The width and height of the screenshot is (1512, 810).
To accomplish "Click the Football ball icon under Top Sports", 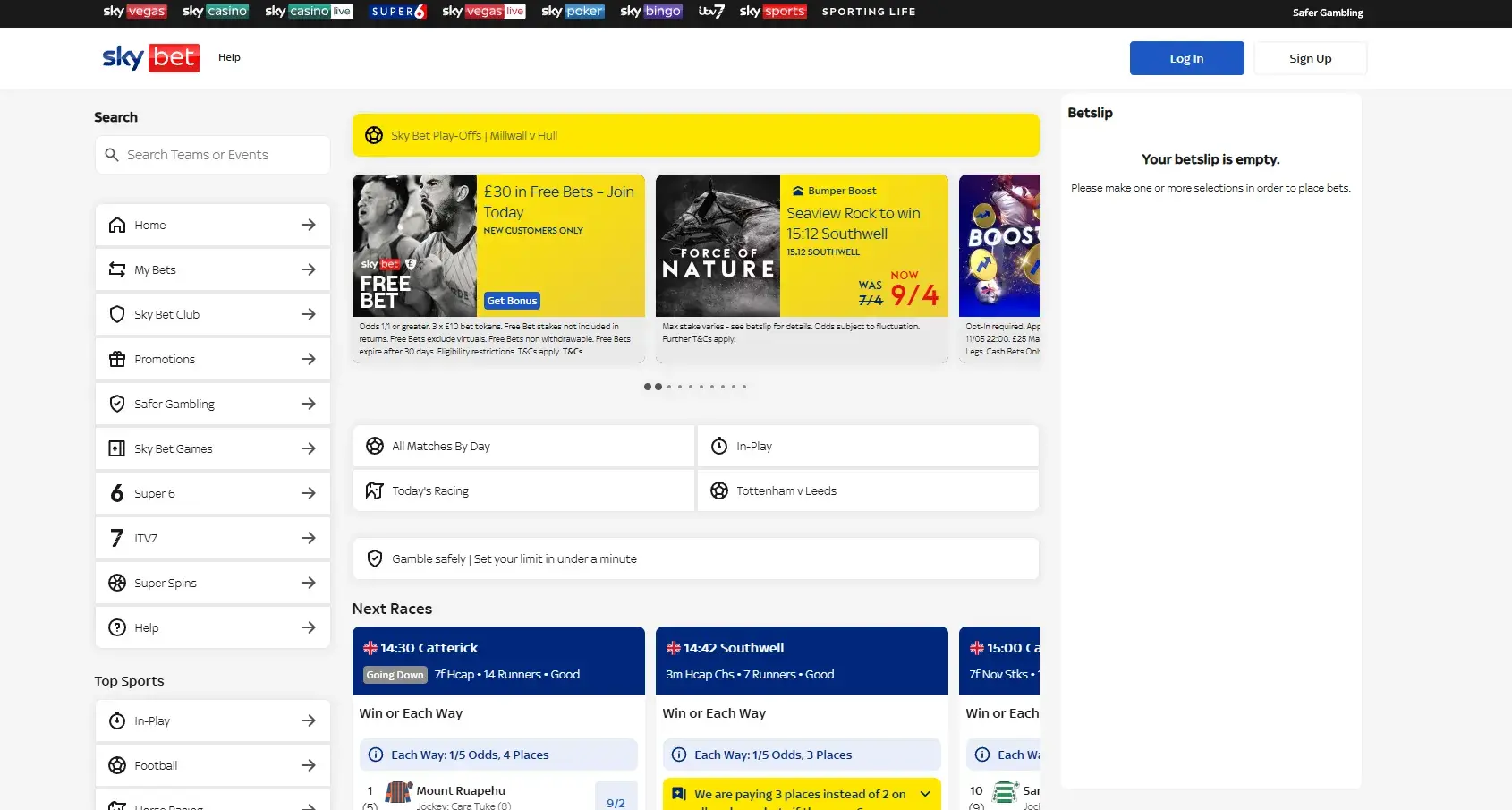I will tap(117, 765).
